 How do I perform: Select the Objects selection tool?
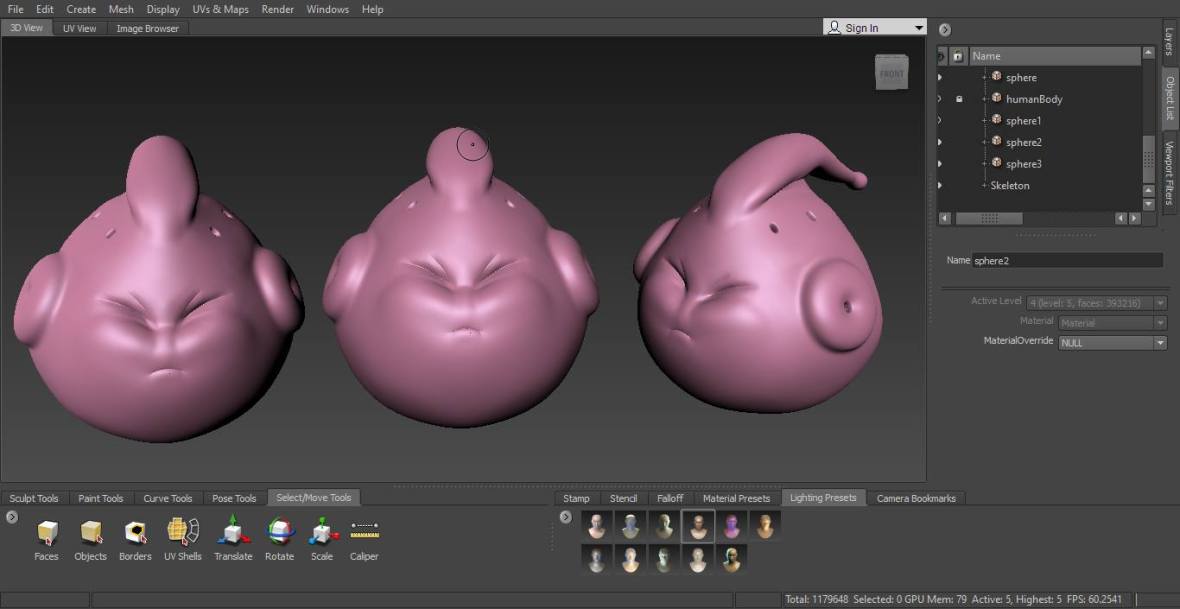click(x=90, y=532)
